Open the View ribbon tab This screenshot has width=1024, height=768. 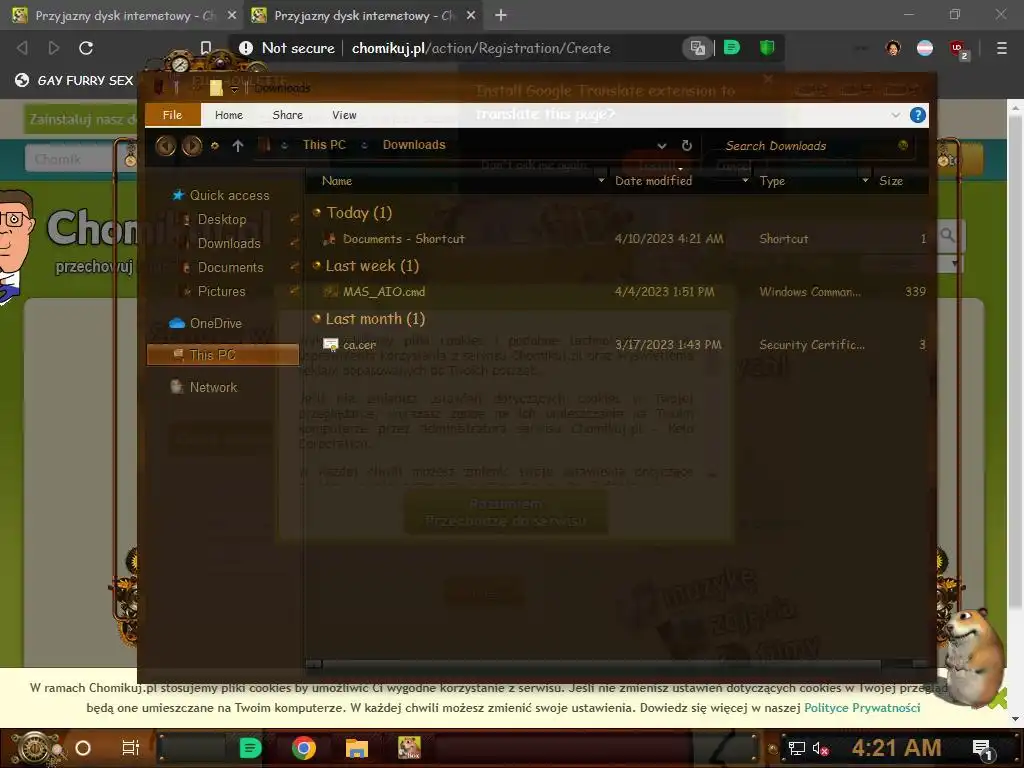pyautogui.click(x=344, y=115)
